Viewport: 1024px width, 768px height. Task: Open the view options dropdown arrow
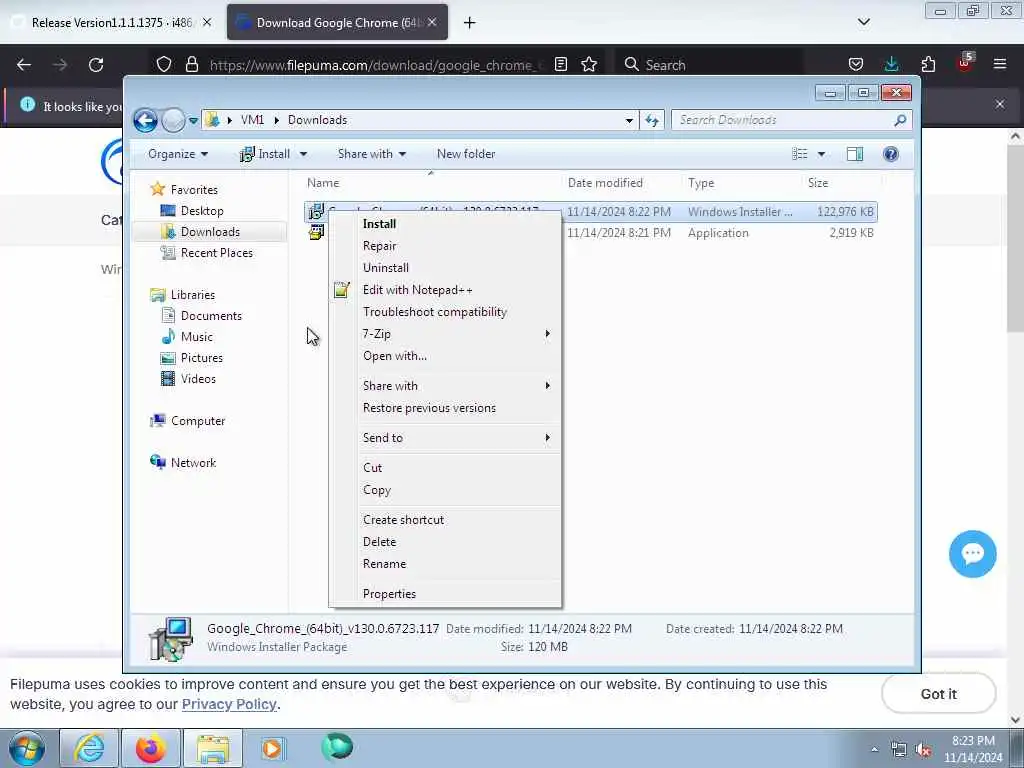pos(821,154)
